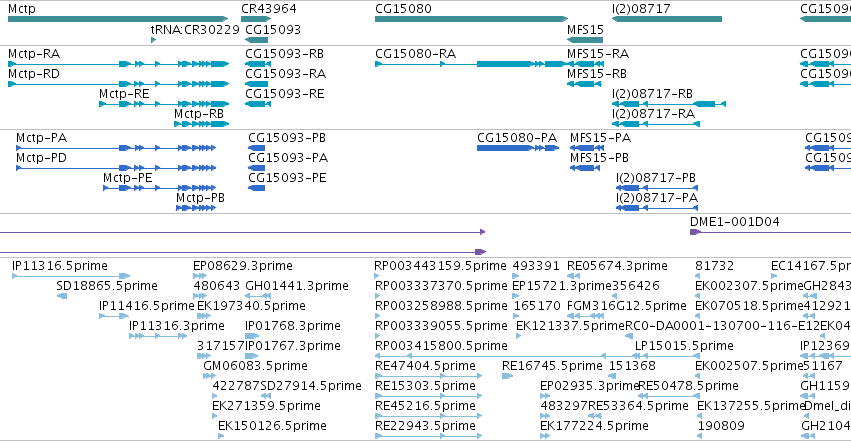Open EST SD18865.5prime label
Screen dimensions: 851x441
coord(107,286)
